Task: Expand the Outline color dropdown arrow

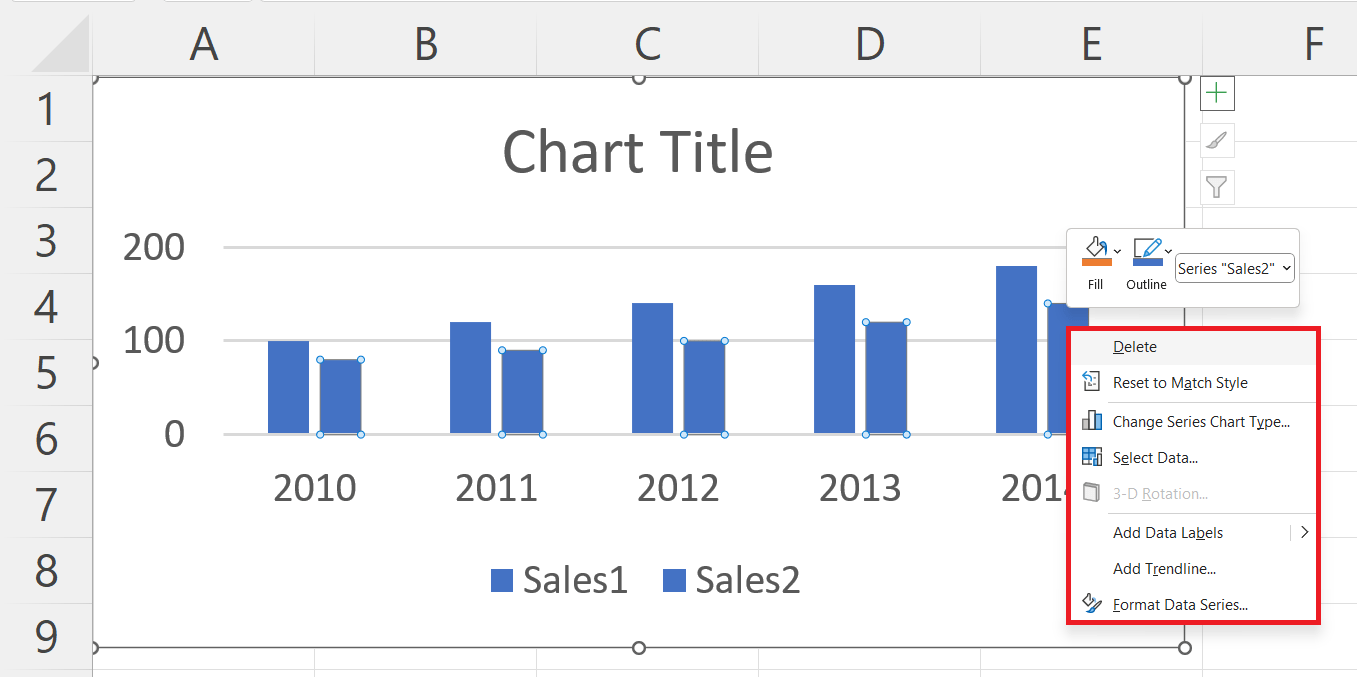Action: [1169, 251]
